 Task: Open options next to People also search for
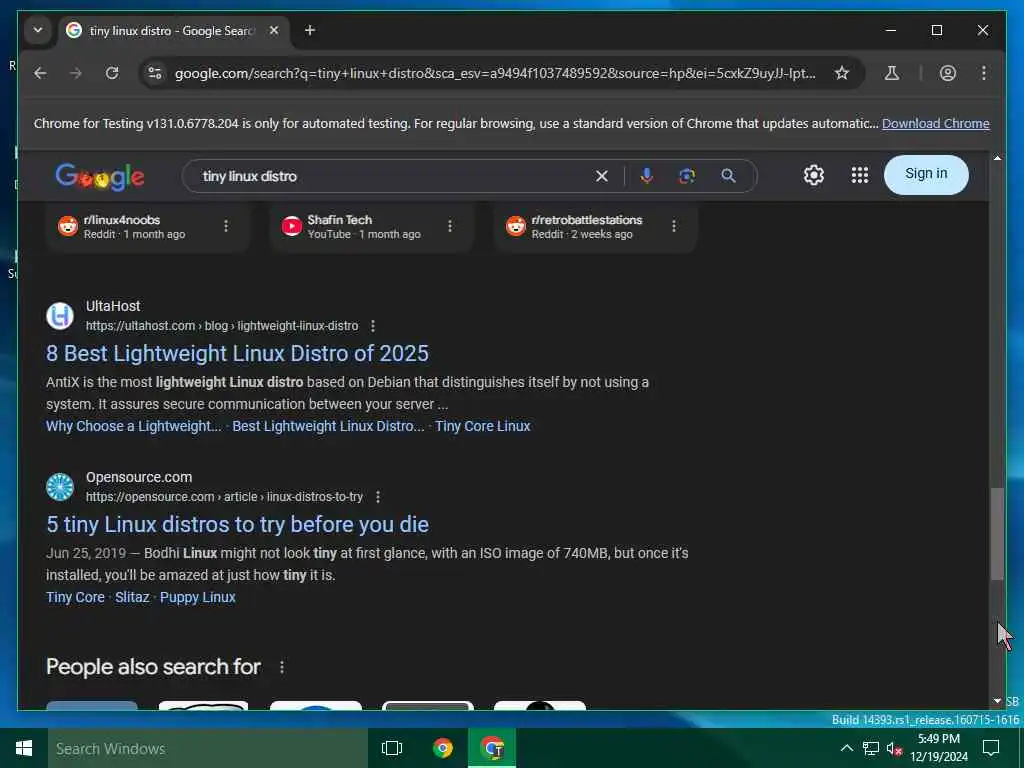pyautogui.click(x=281, y=667)
